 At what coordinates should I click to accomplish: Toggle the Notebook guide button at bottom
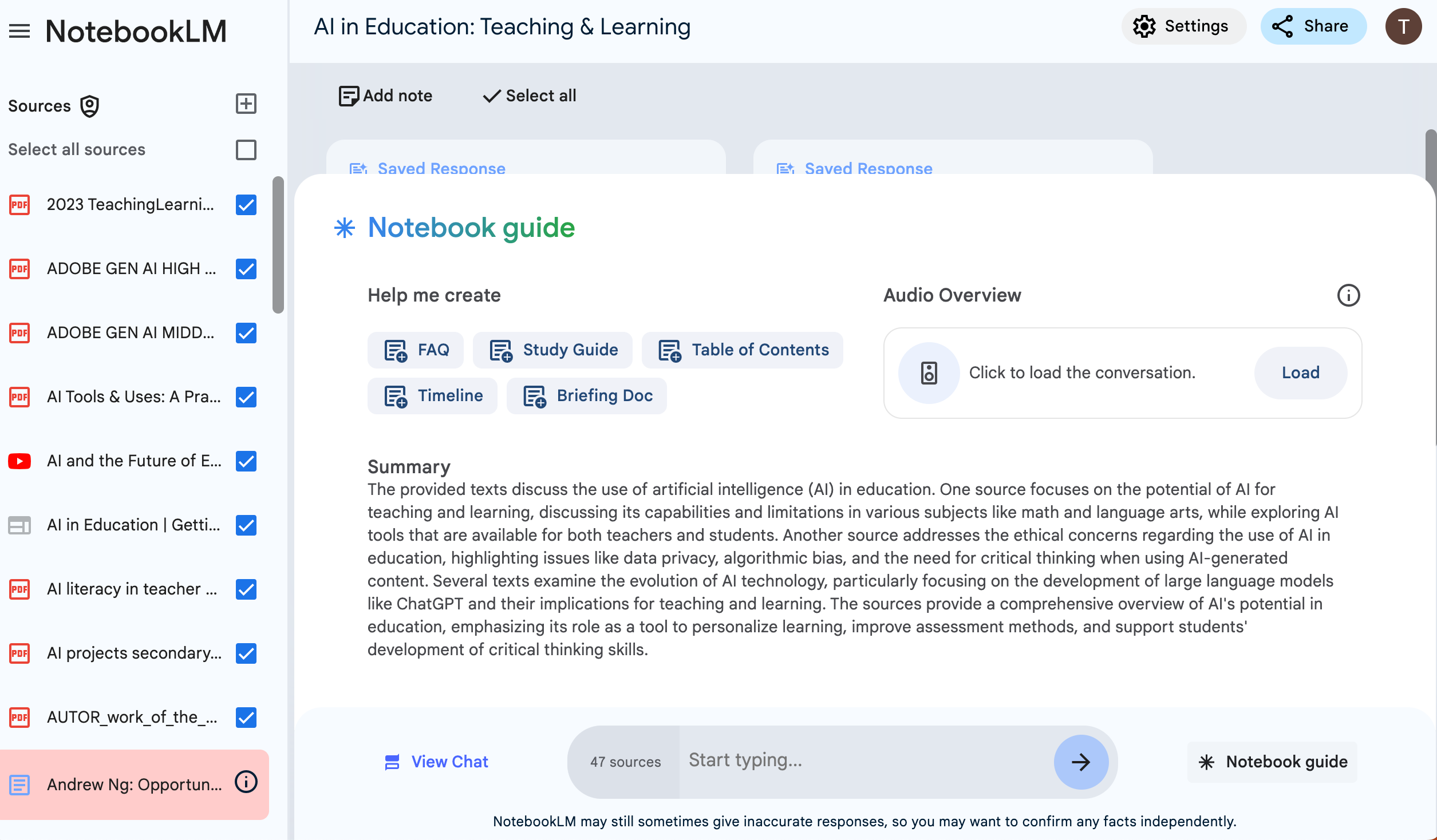(x=1272, y=762)
